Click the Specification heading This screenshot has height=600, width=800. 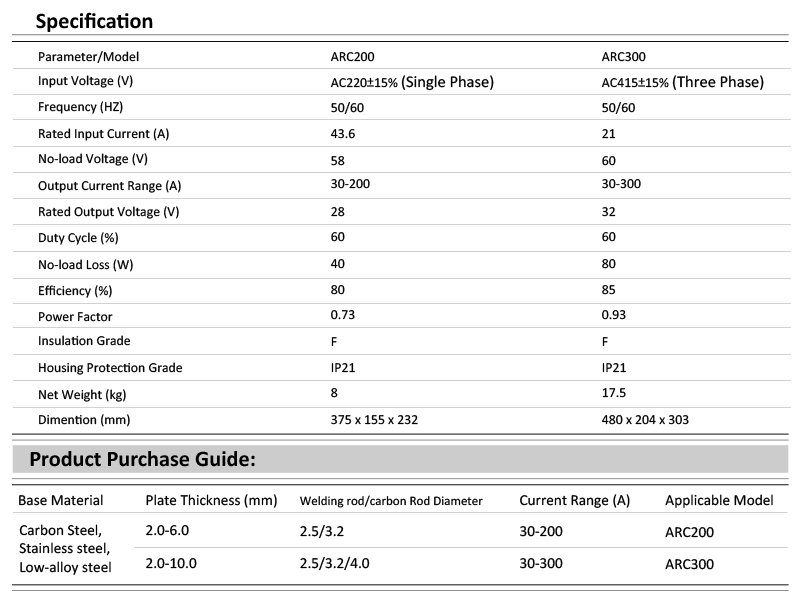[94, 21]
